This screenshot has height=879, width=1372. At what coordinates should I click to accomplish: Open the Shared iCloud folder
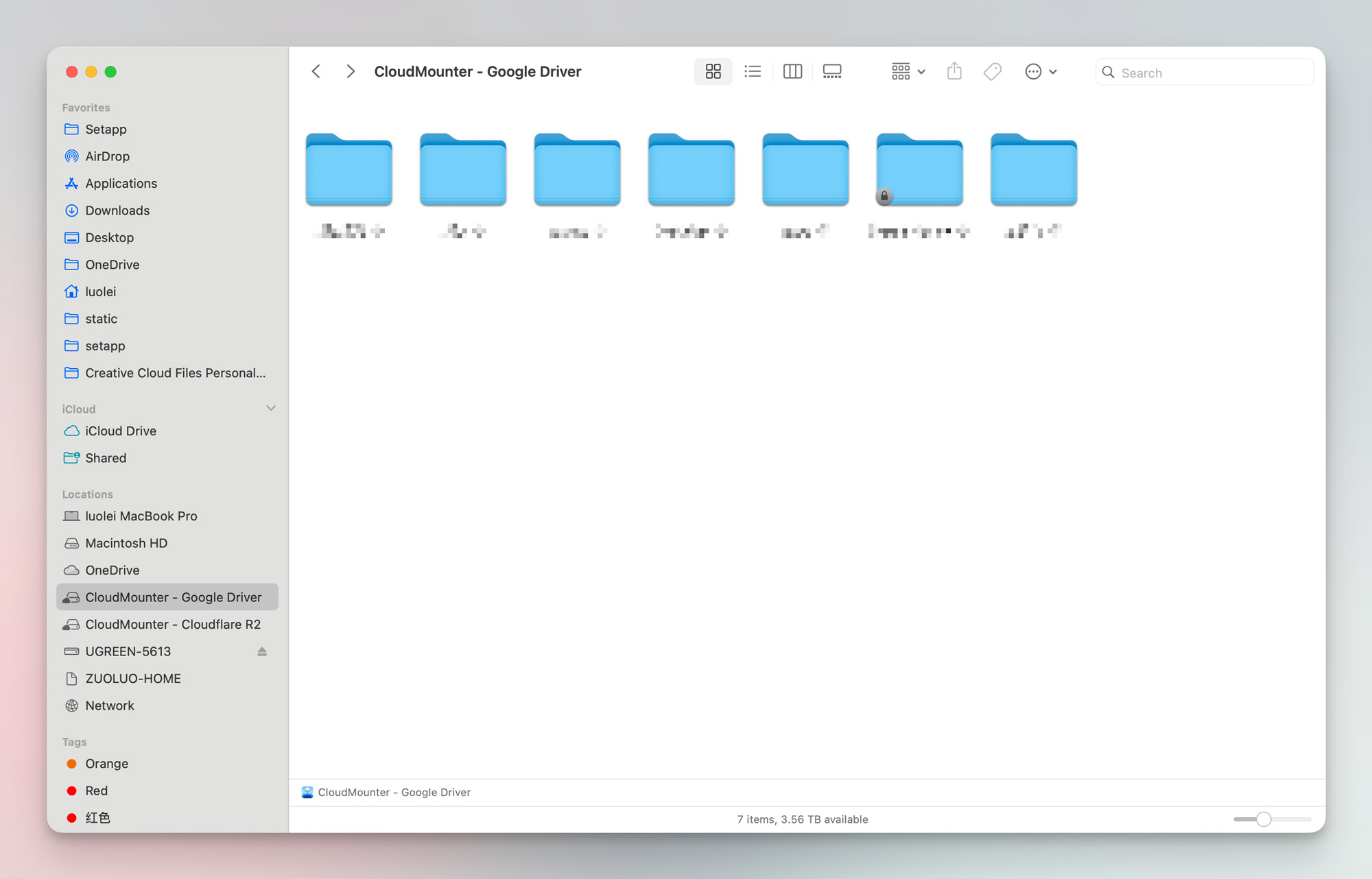pyautogui.click(x=167, y=458)
